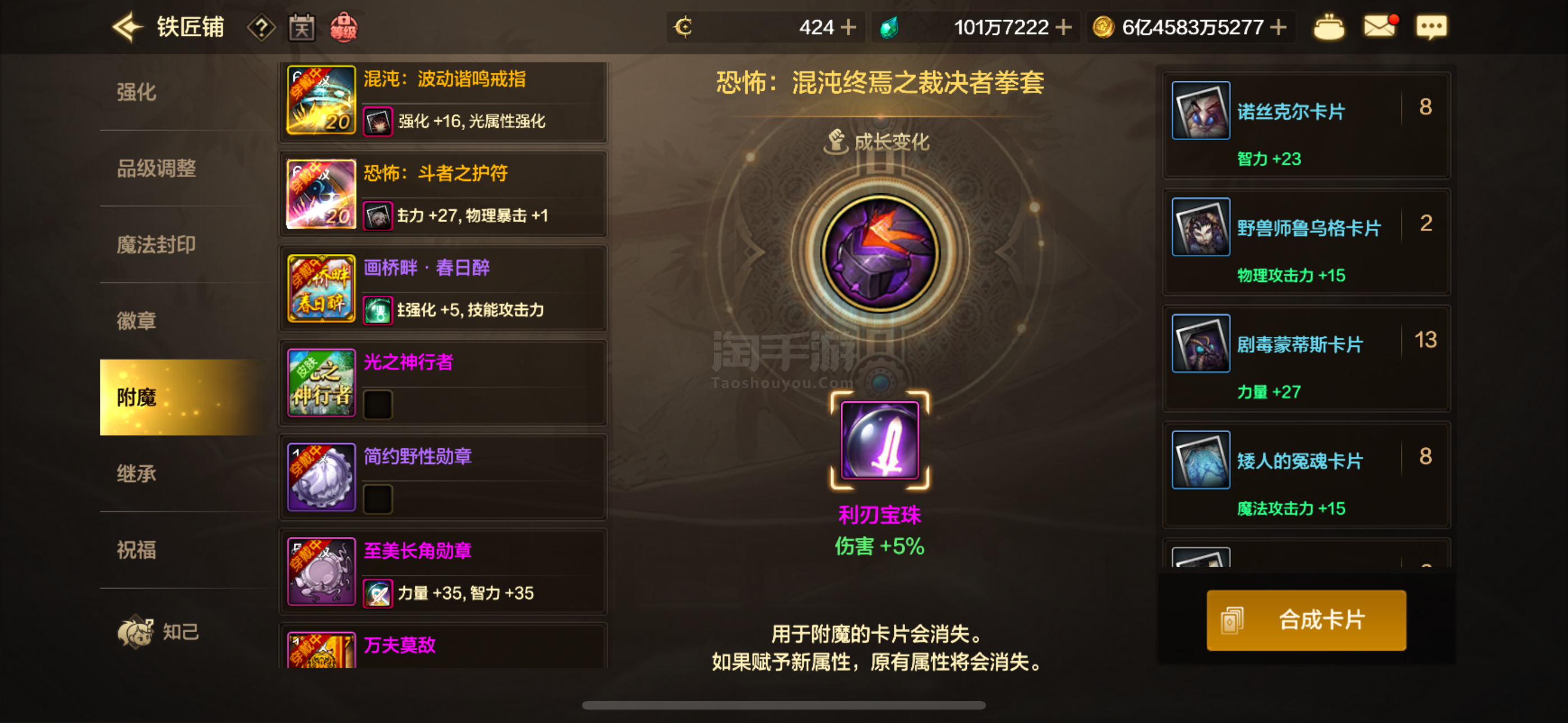Go back using the arrow icon
Image resolution: width=1568 pixels, height=723 pixels.
point(127,27)
